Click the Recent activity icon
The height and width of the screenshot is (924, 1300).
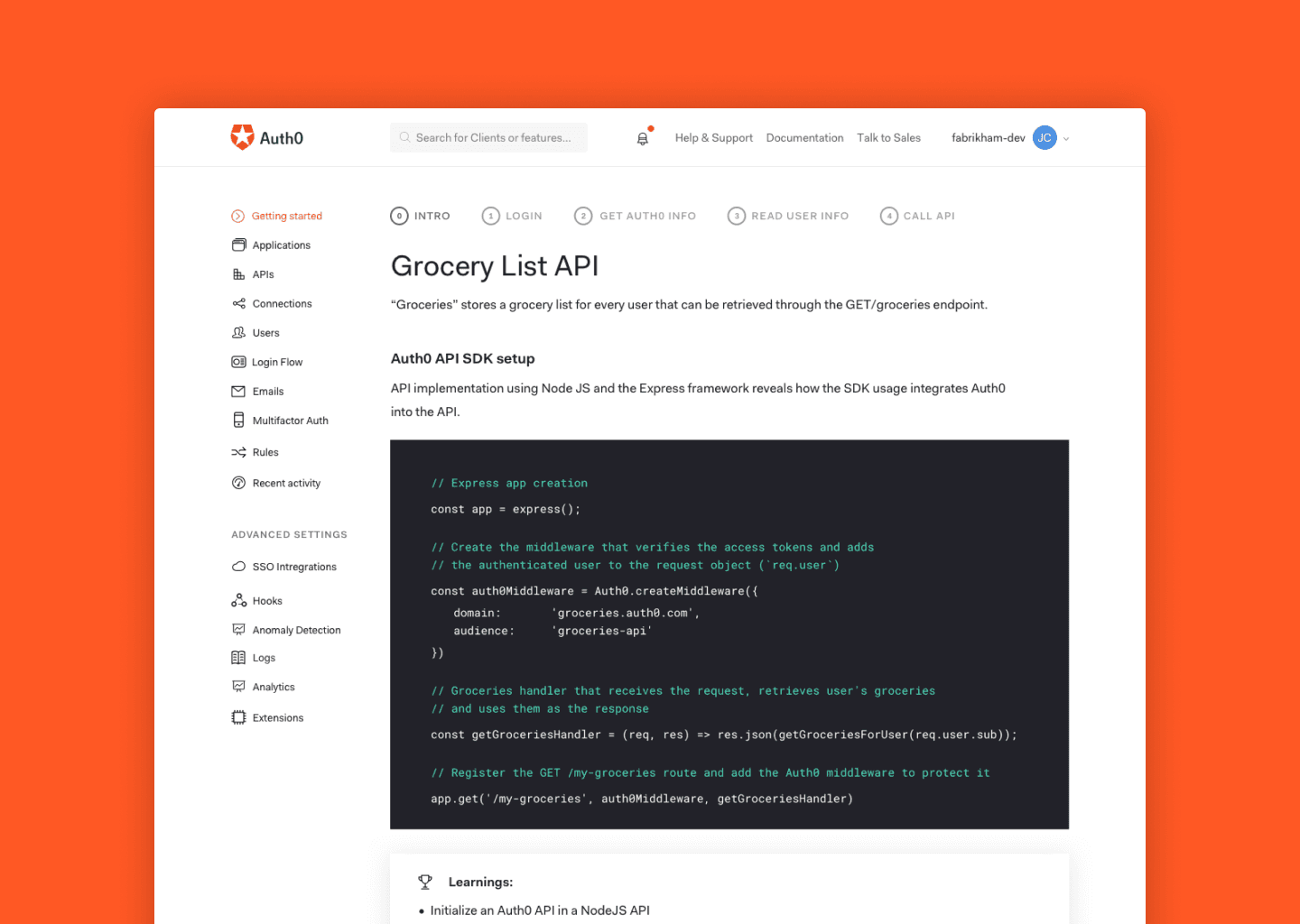pos(238,483)
